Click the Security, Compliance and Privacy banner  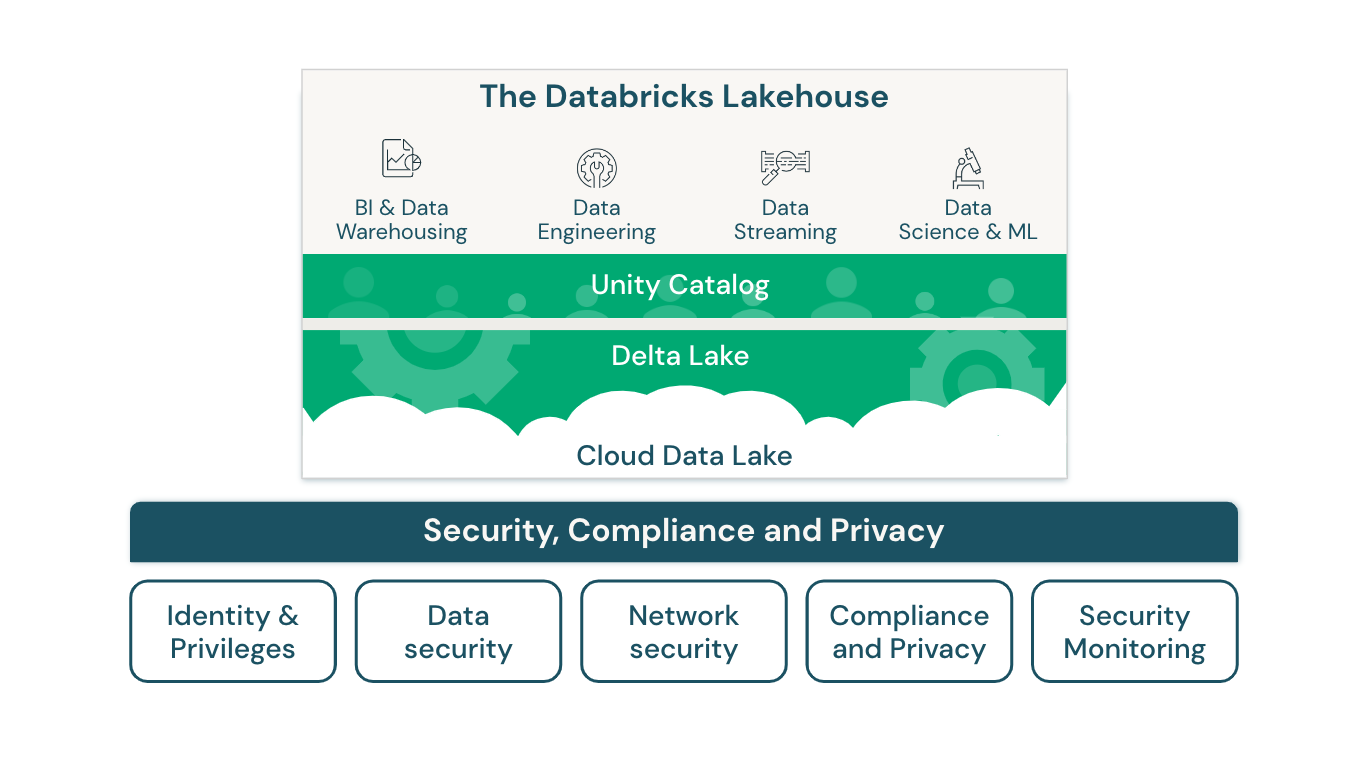click(684, 531)
